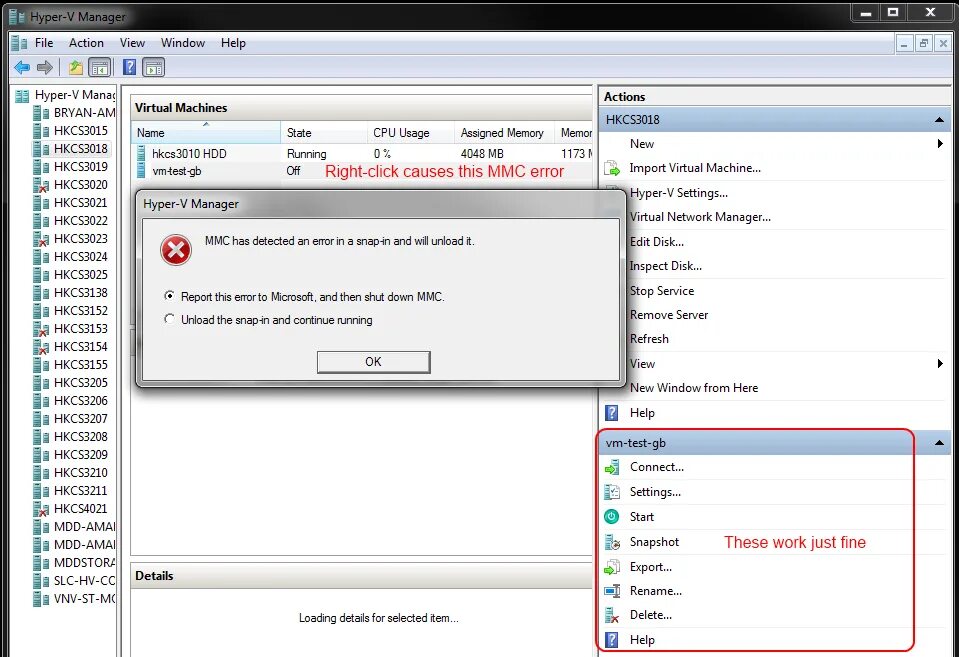This screenshot has height=657, width=959.
Task: Collapse the HKCS3018 actions section
Action: pos(939,120)
